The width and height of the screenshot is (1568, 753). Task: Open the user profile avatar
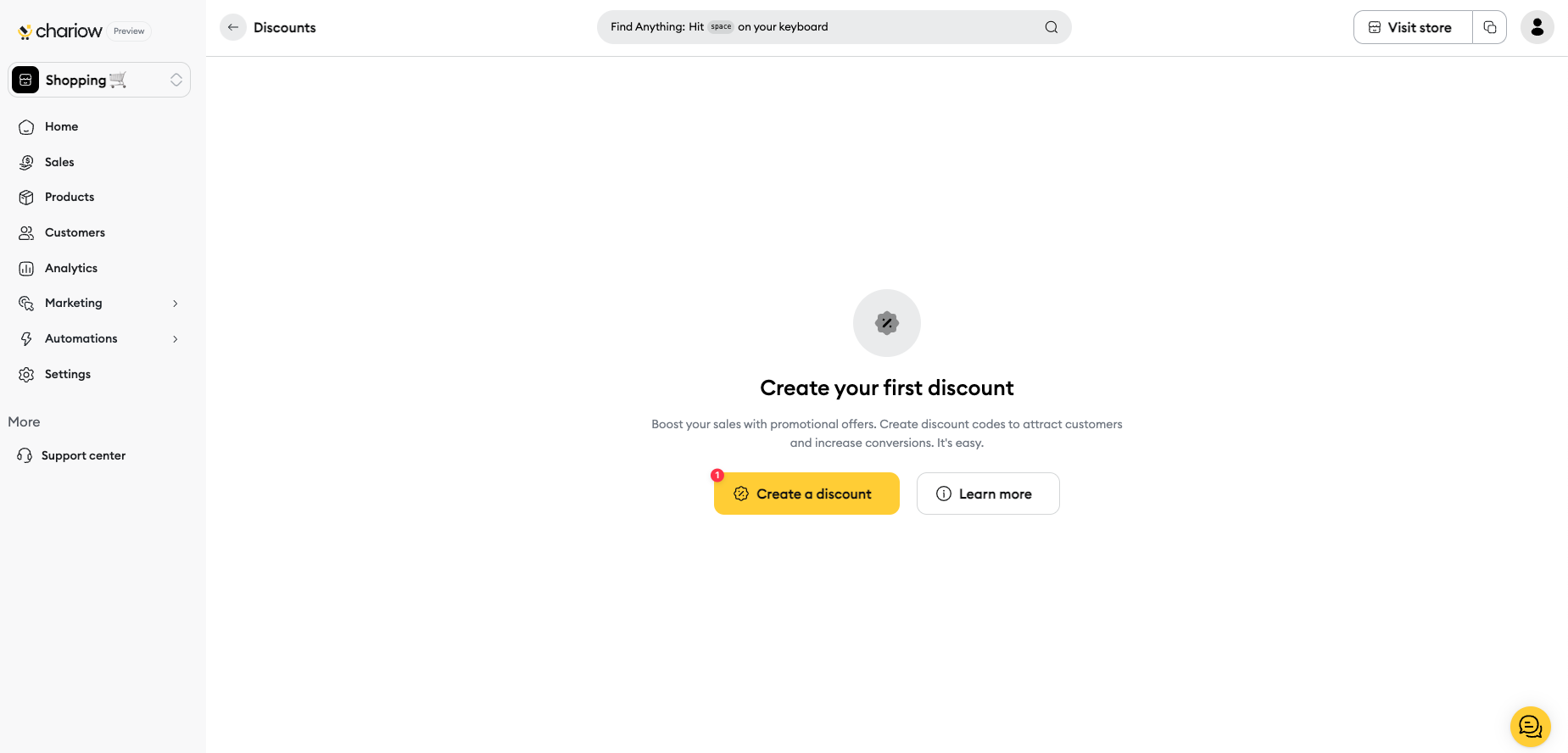1537,27
